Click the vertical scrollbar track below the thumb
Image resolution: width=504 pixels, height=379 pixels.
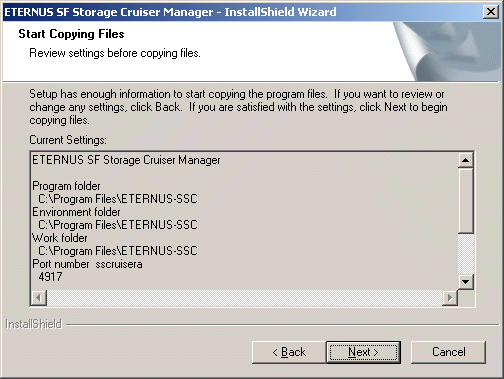click(466, 254)
